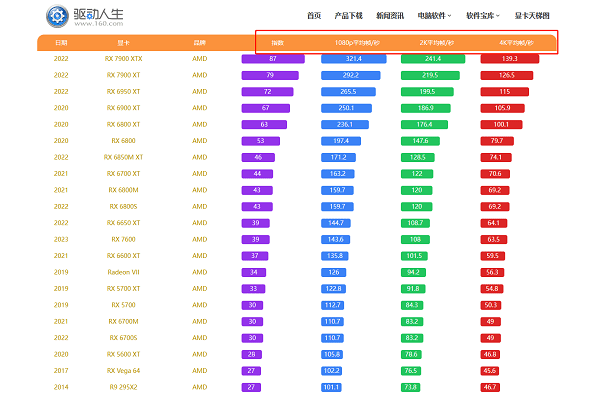Click the www.160.com site link under logo
The image size is (600, 398).
[99, 24]
